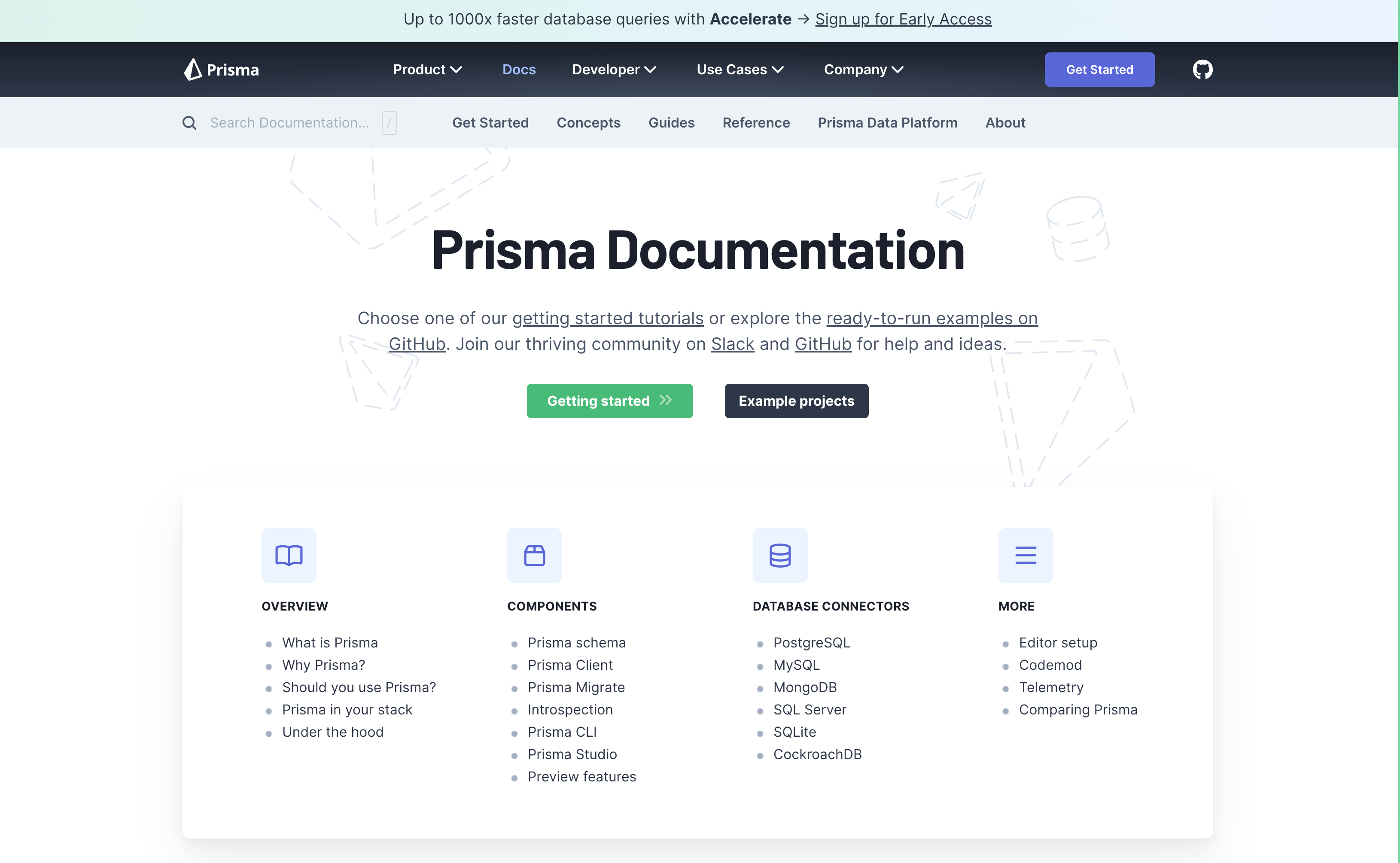This screenshot has width=1400, height=863.
Task: Open the MongoDB connector link
Action: click(x=805, y=687)
